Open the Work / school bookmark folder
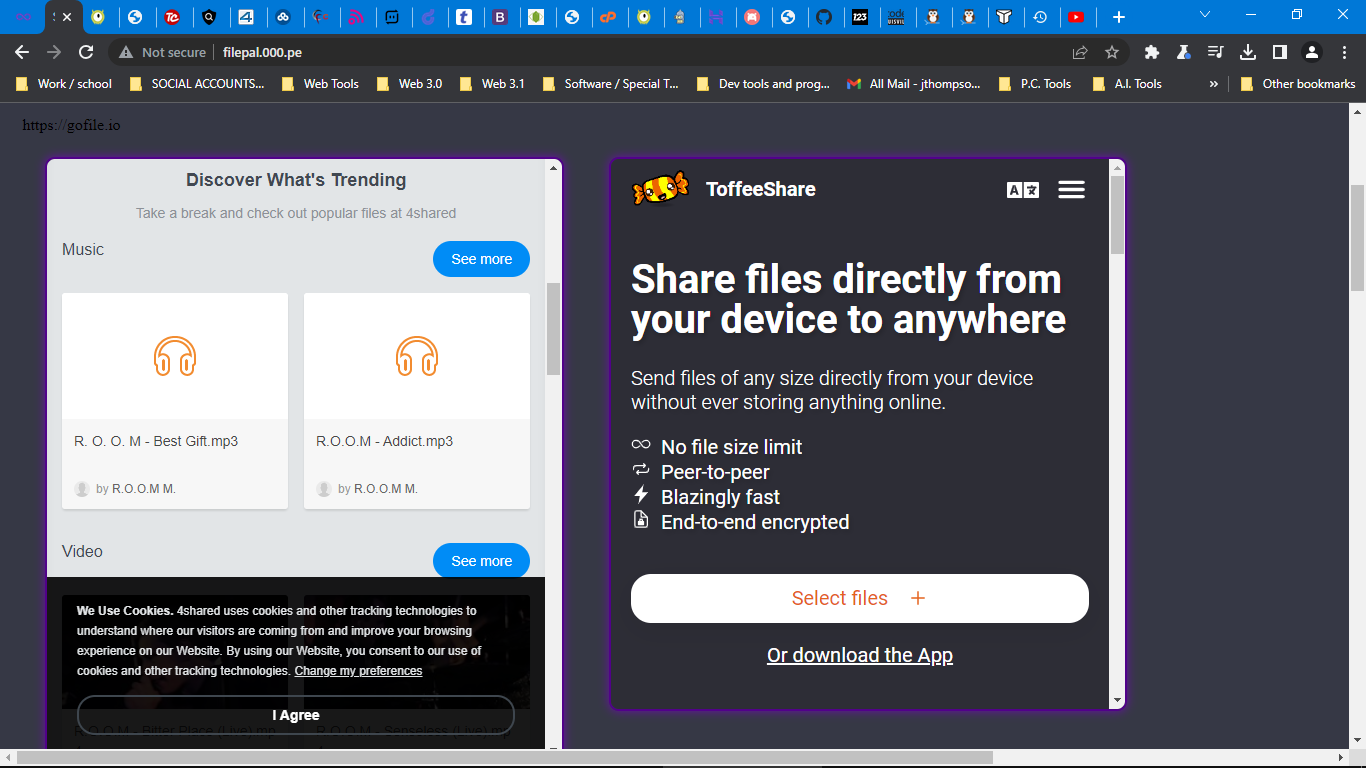Image resolution: width=1366 pixels, height=768 pixels. point(64,84)
